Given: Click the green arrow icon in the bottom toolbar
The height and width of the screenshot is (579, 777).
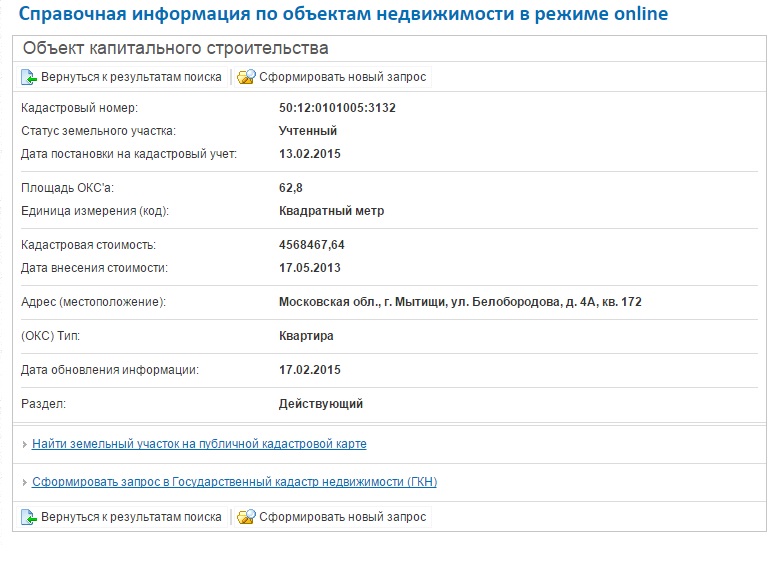Looking at the screenshot, I should [29, 517].
